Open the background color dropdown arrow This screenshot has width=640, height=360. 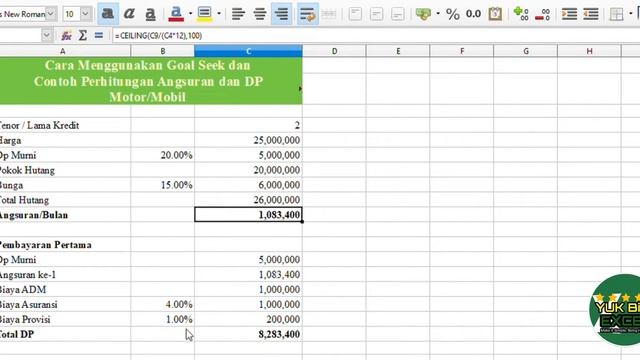click(x=219, y=14)
